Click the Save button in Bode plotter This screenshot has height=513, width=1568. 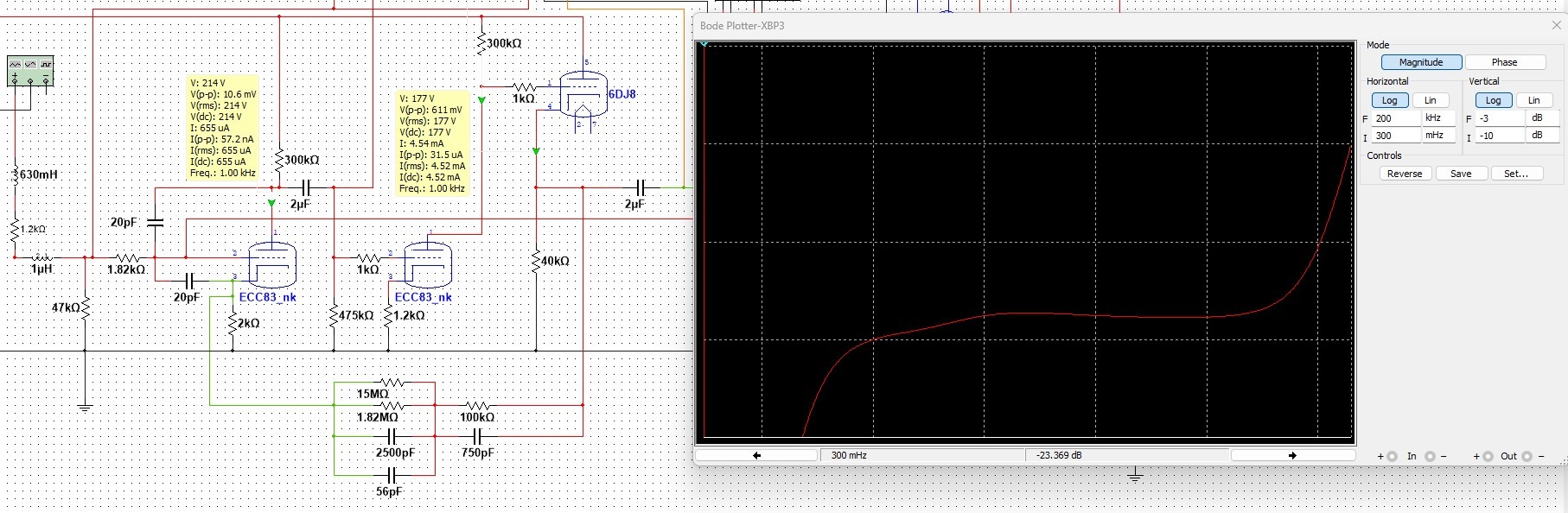(1461, 174)
